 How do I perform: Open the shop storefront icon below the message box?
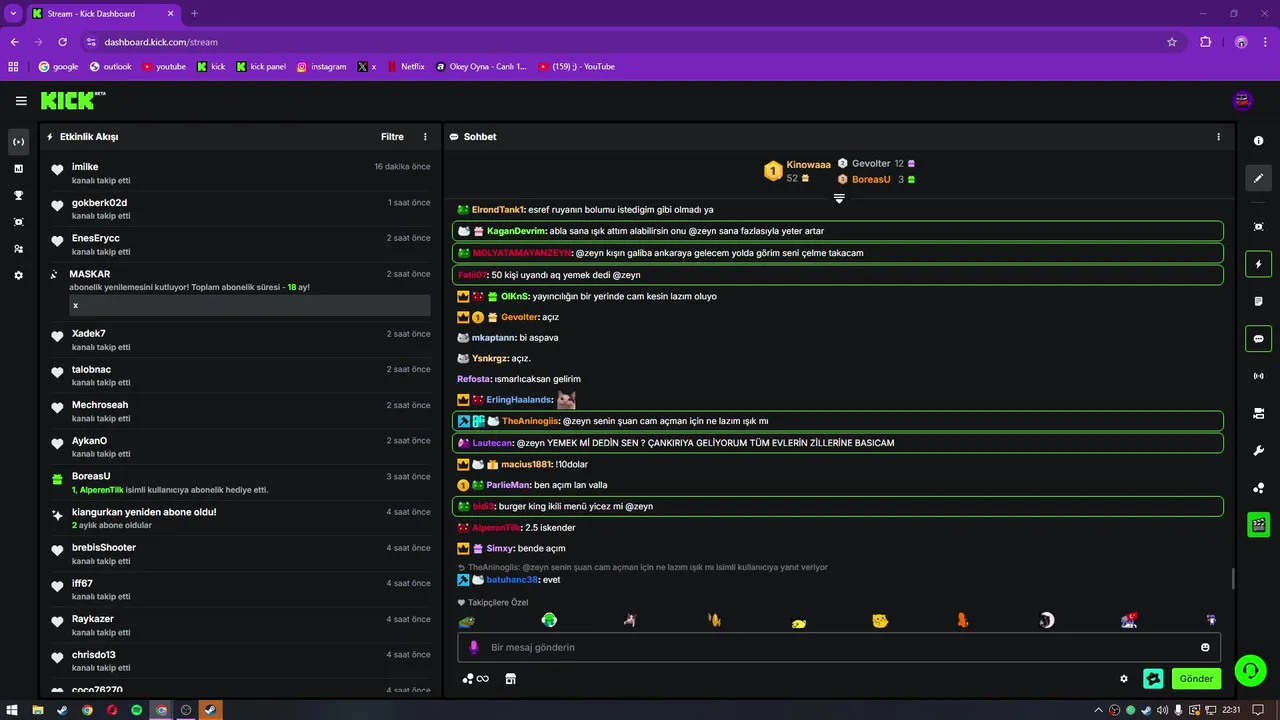(511, 679)
